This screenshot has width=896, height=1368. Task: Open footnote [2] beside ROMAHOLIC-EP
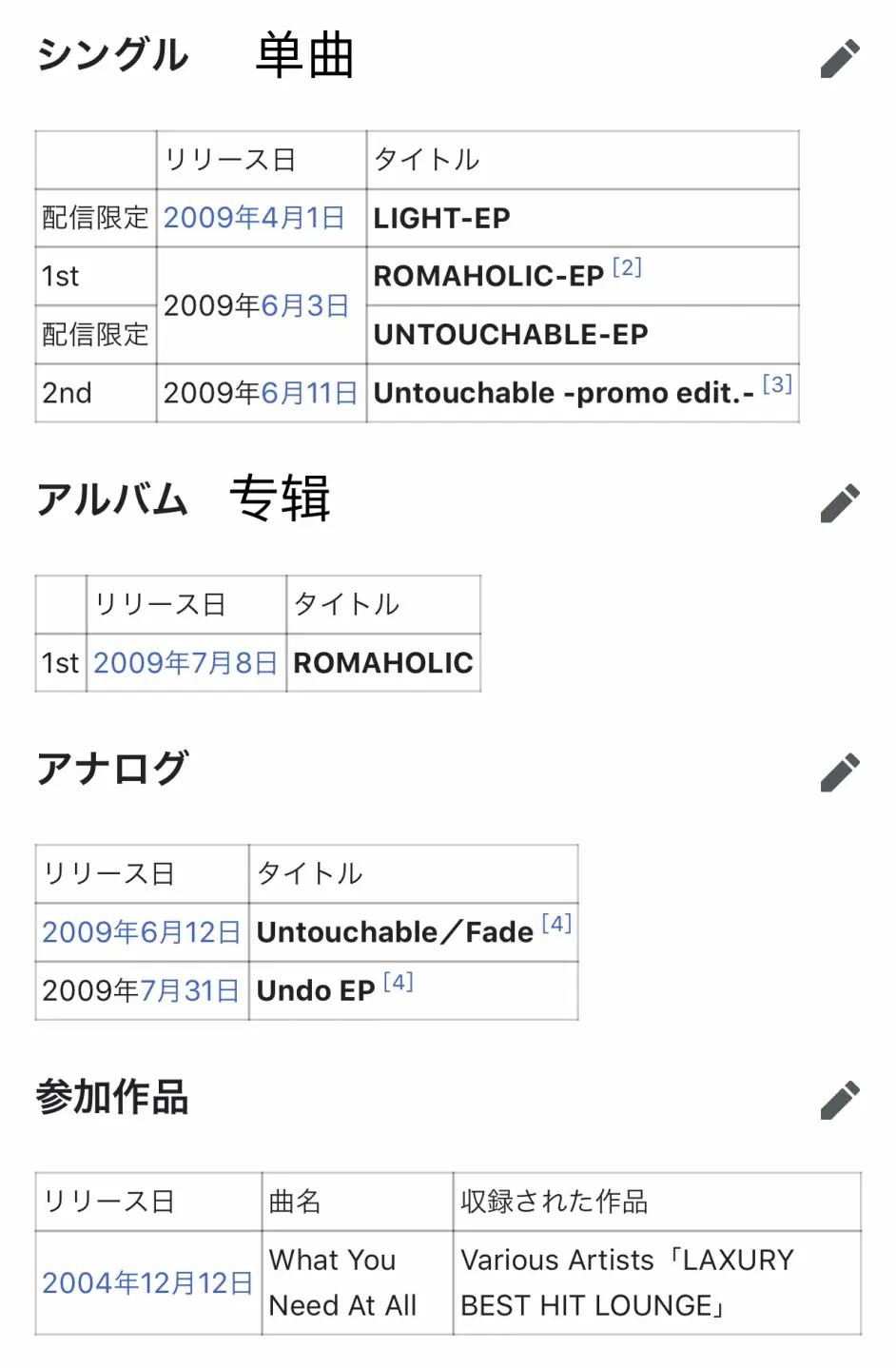627,267
